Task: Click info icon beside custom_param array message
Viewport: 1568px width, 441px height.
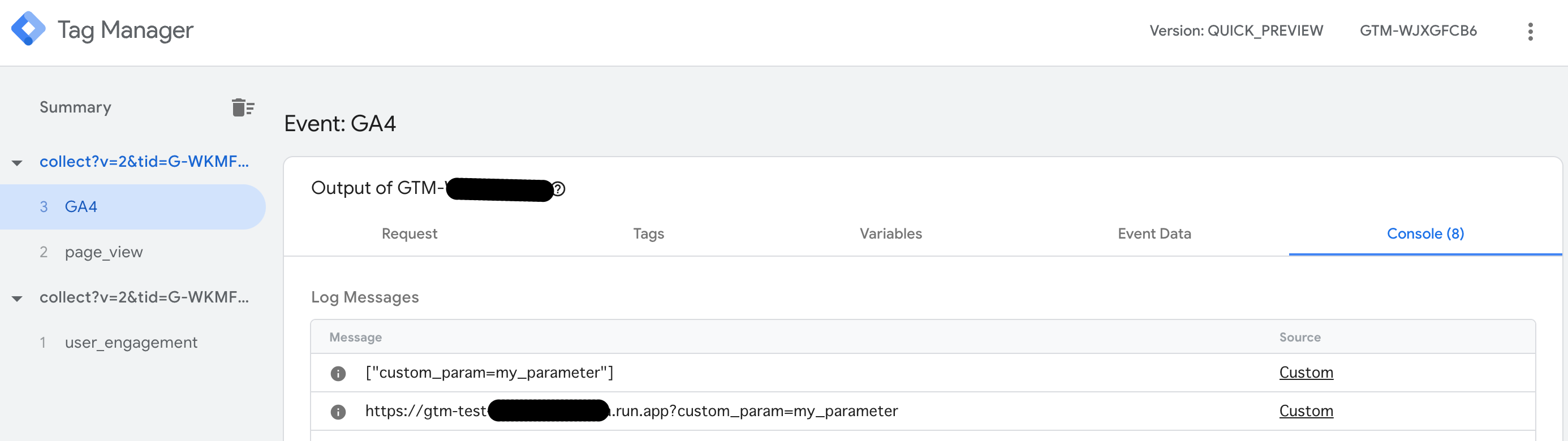Action: [338, 373]
